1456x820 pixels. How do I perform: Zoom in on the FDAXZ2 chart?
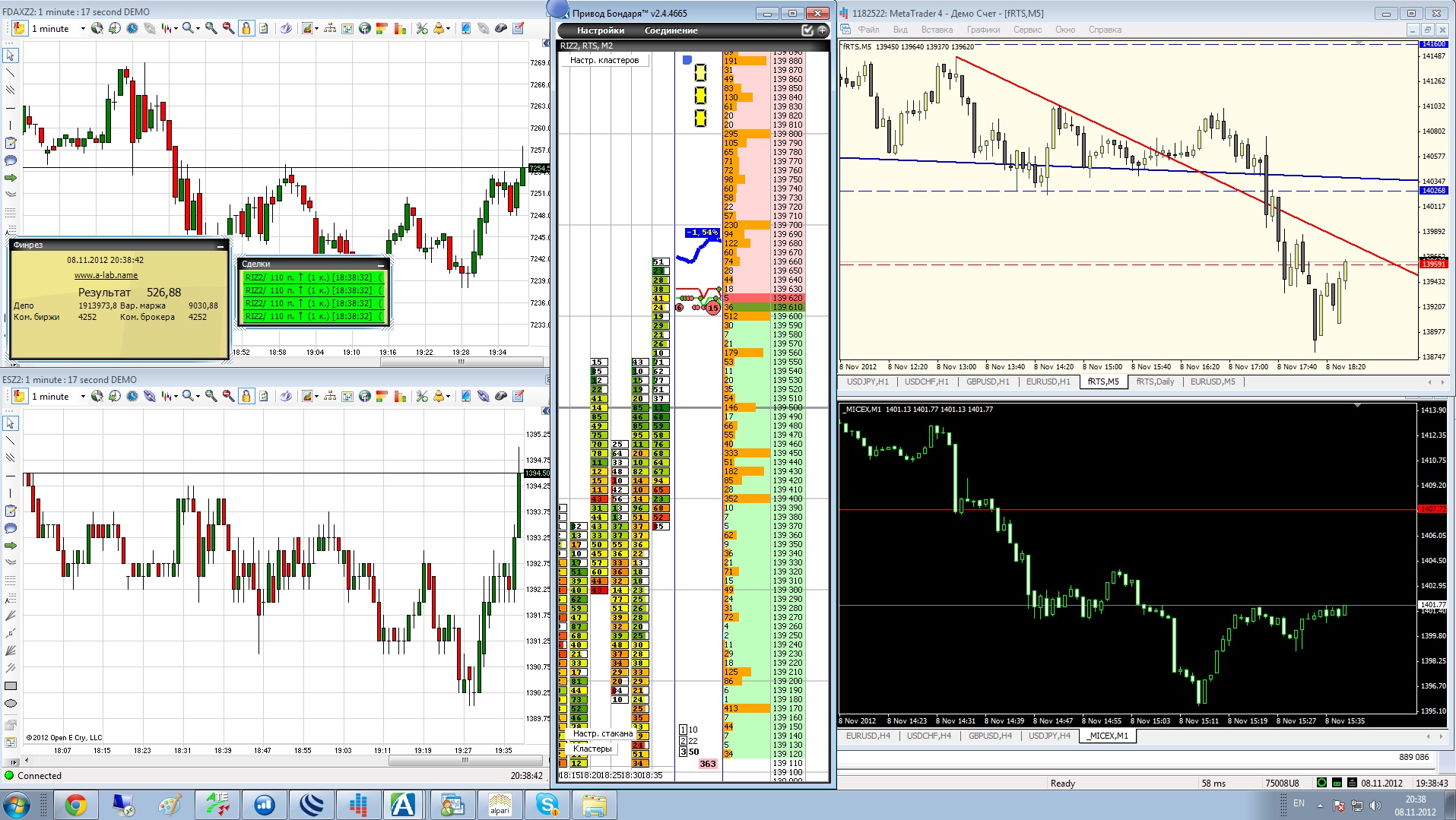point(211,29)
